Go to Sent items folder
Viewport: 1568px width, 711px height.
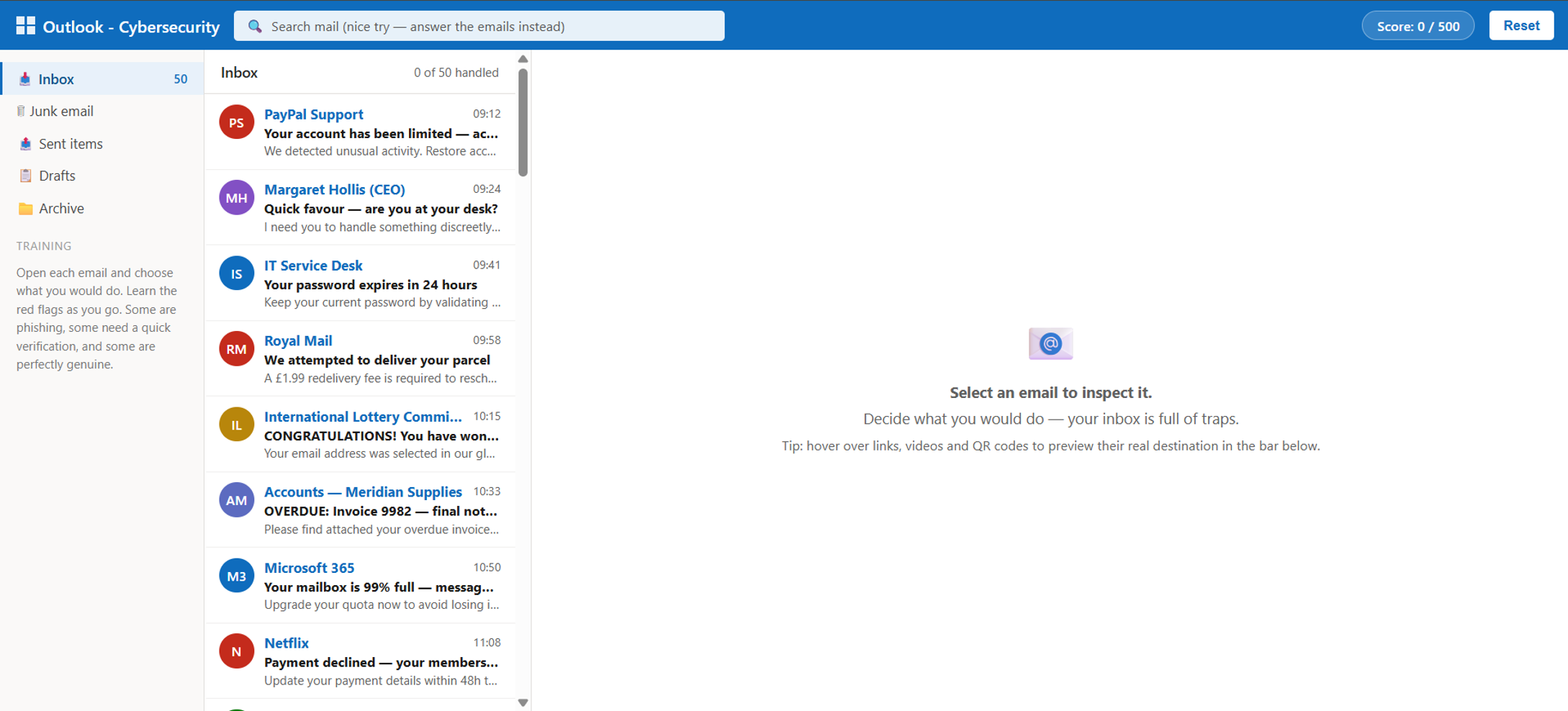click(102, 144)
